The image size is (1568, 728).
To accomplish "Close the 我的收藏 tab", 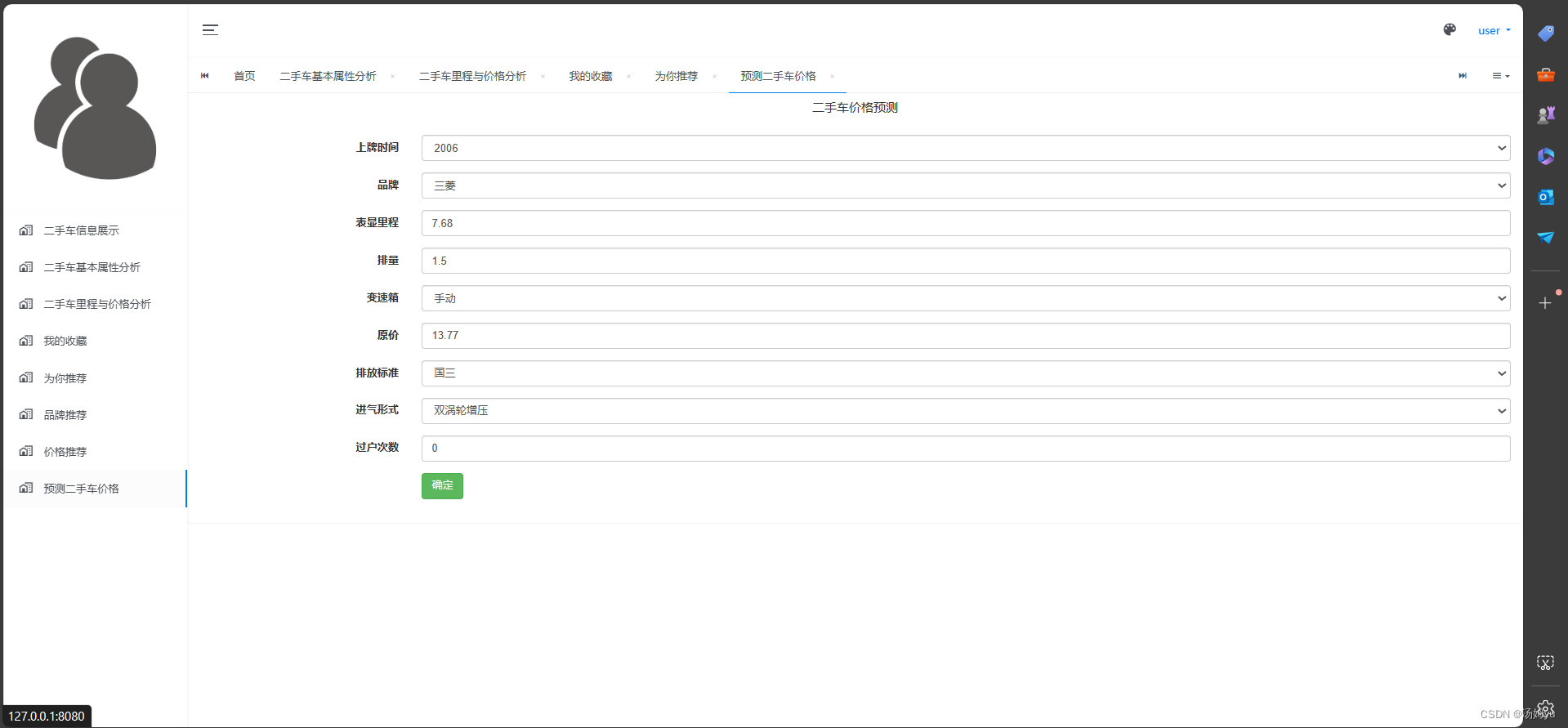I will pyautogui.click(x=628, y=77).
